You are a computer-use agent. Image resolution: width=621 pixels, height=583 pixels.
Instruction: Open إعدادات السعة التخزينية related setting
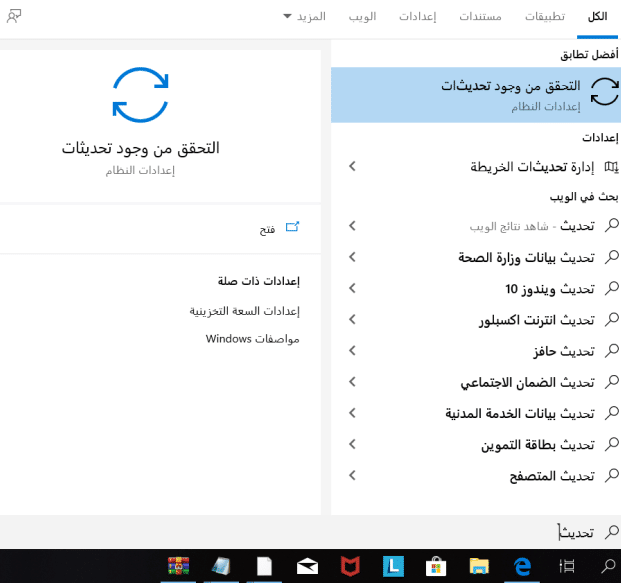[244, 311]
